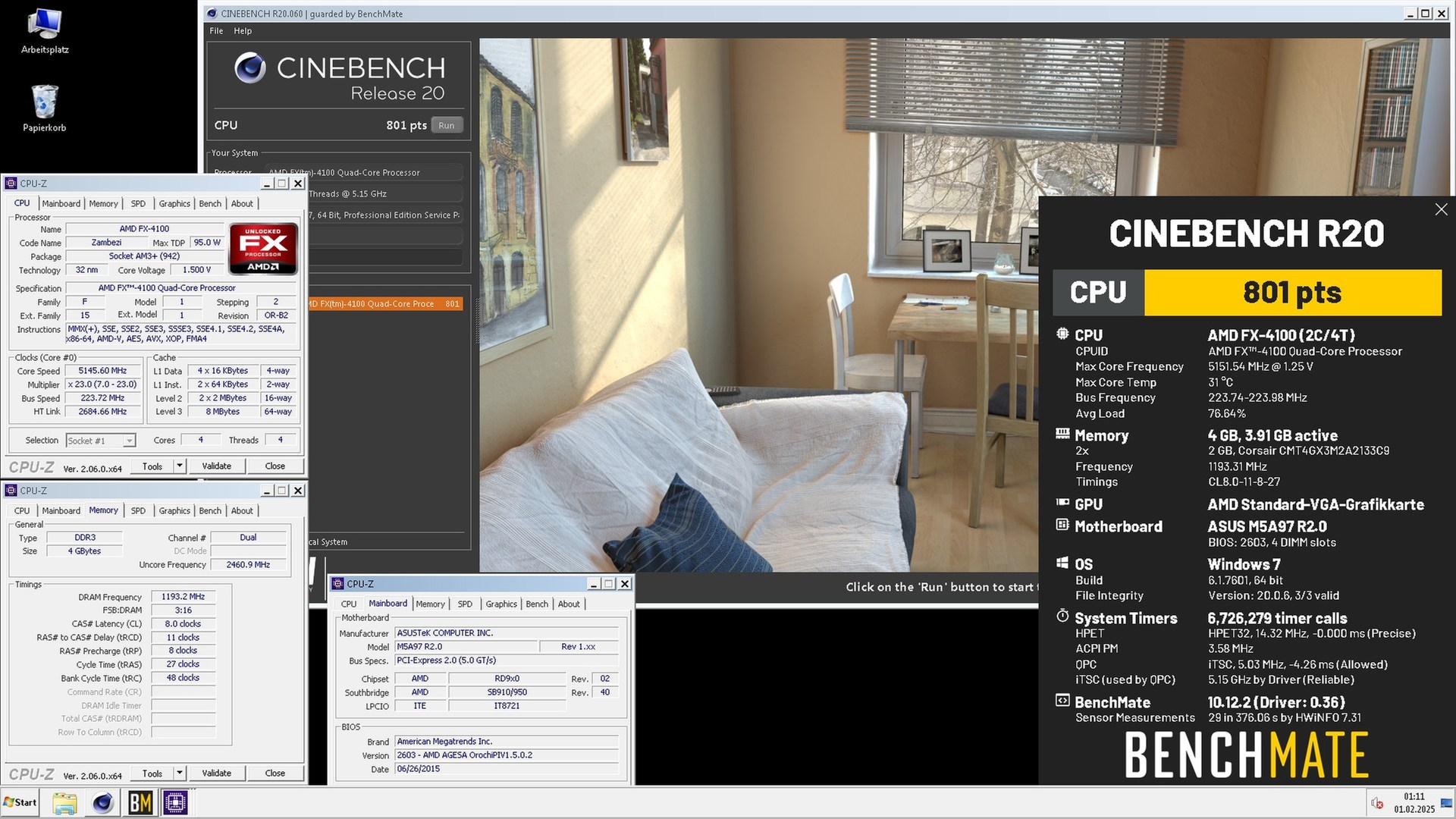The image size is (1456, 819).
Task: Open the Papierkorb recycle bin icon
Action: (45, 108)
